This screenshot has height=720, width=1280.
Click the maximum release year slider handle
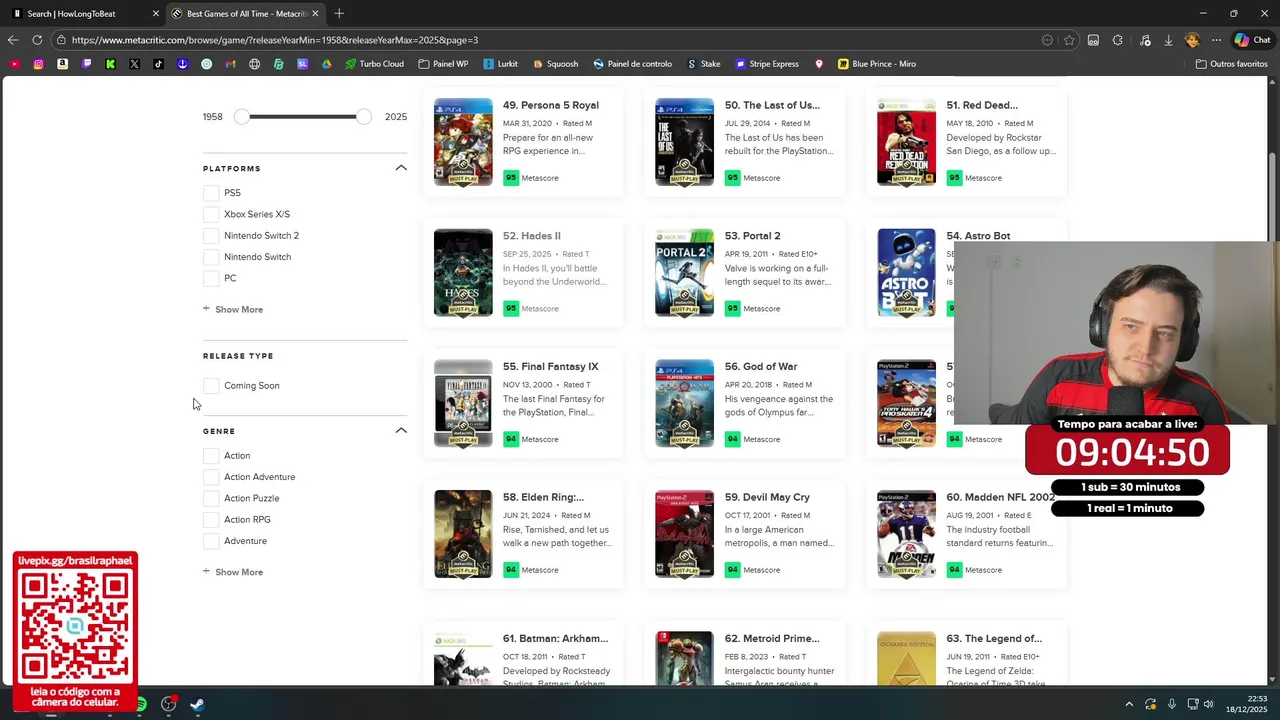(x=364, y=117)
